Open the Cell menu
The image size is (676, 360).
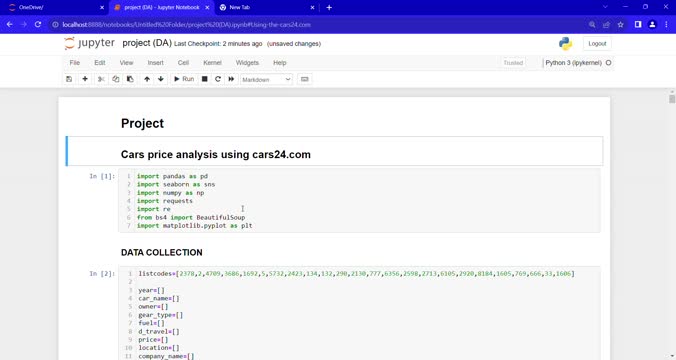[183, 63]
